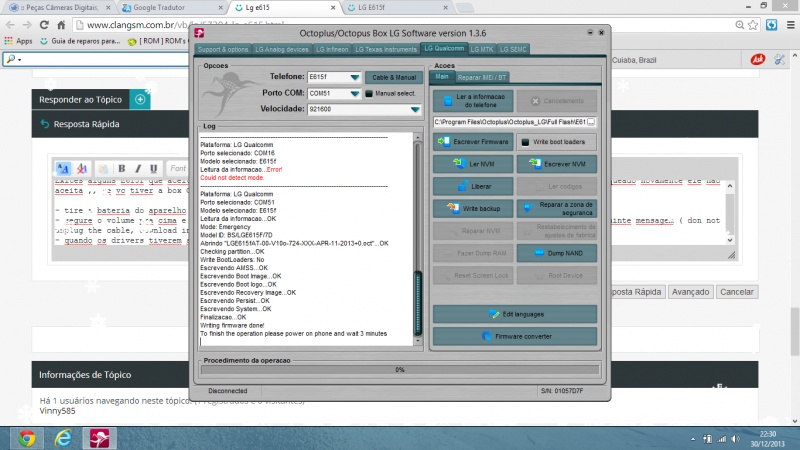800x450 pixels.
Task: Toggle Manual select checkbox
Action: (x=369, y=94)
